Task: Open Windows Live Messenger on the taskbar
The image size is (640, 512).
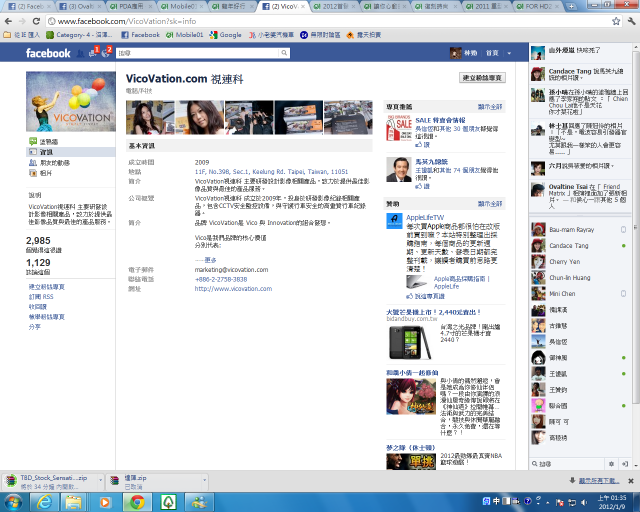Action: (x=199, y=502)
